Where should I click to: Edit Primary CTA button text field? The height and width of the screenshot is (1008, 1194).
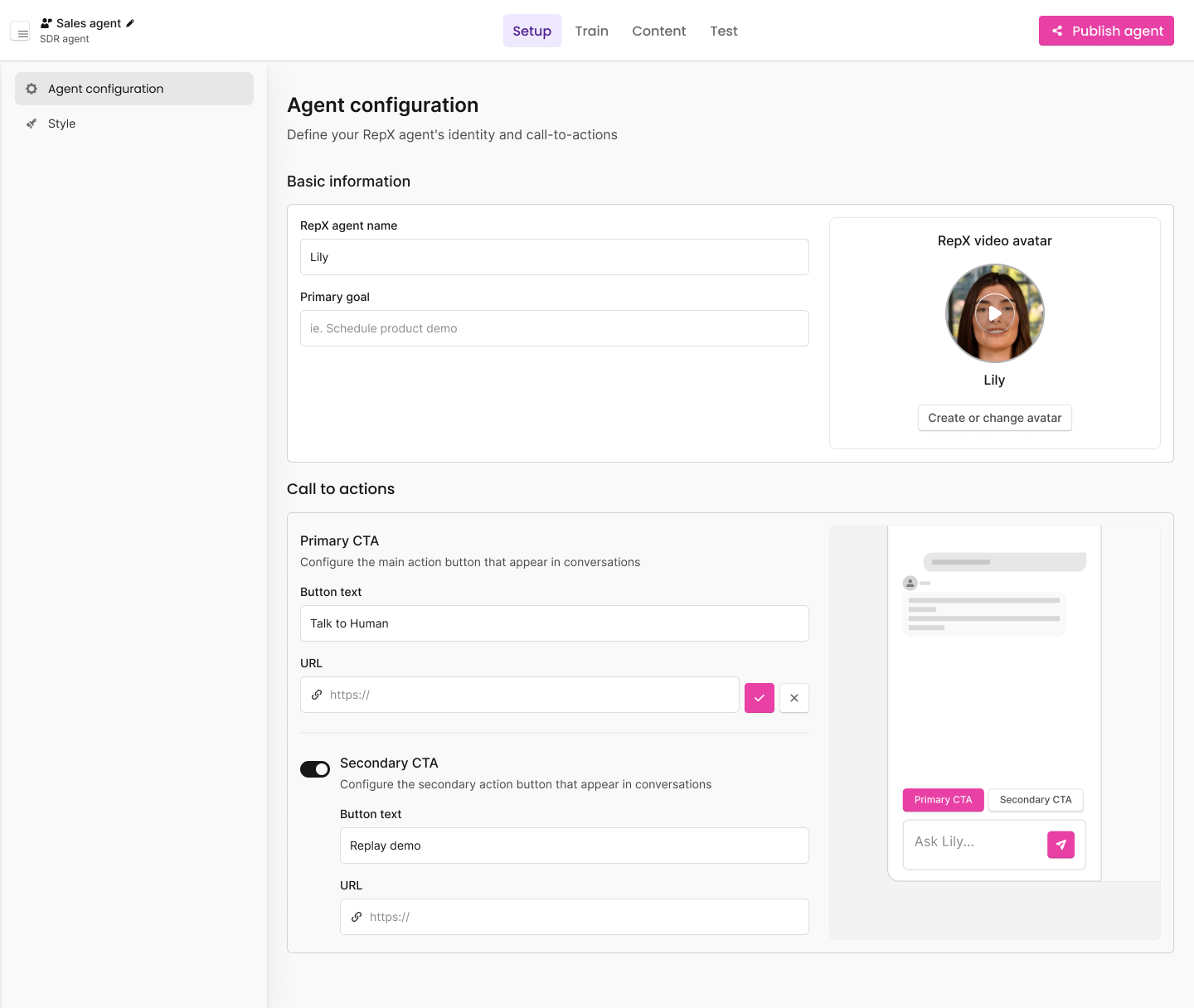pos(555,623)
